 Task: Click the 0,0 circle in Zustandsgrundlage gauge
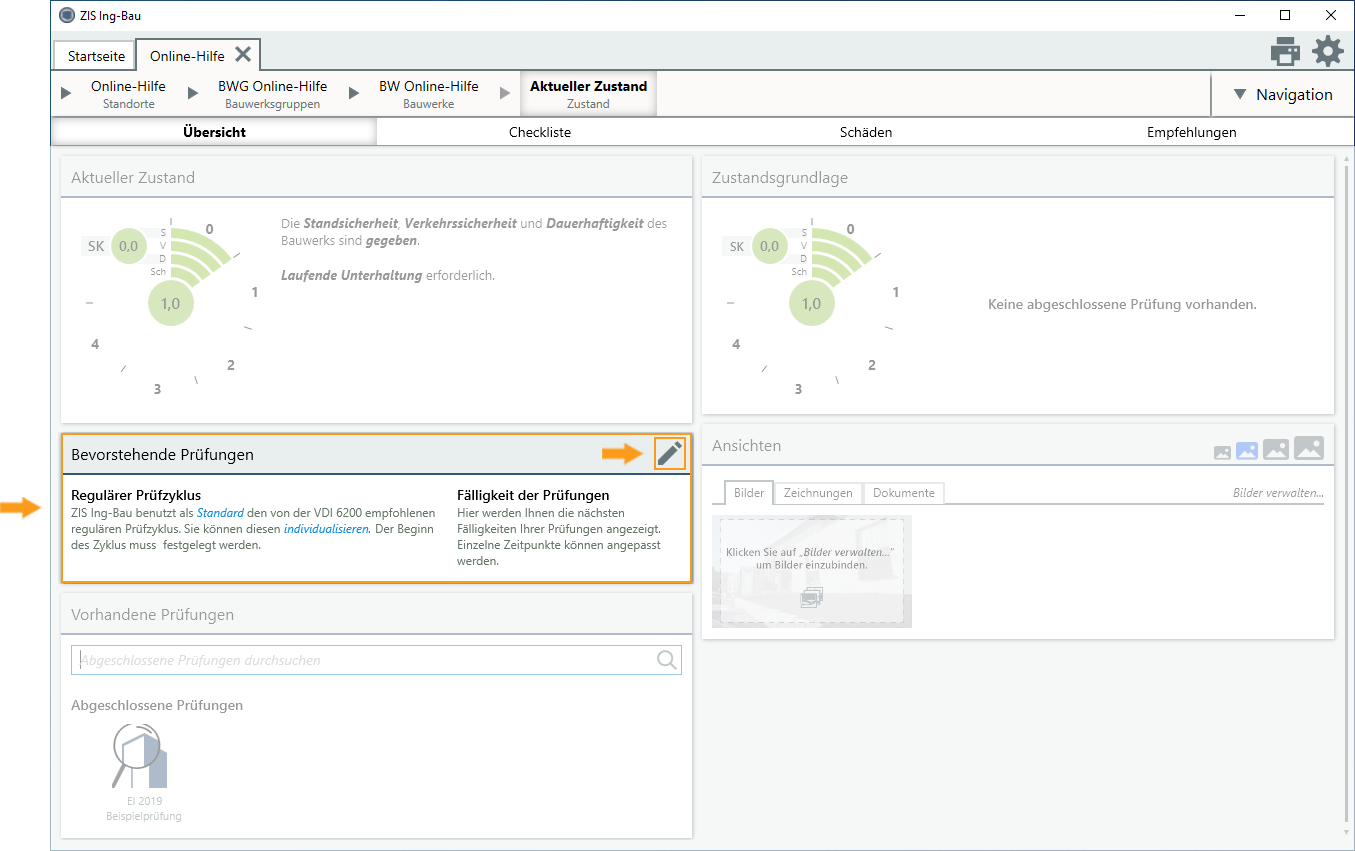click(769, 246)
